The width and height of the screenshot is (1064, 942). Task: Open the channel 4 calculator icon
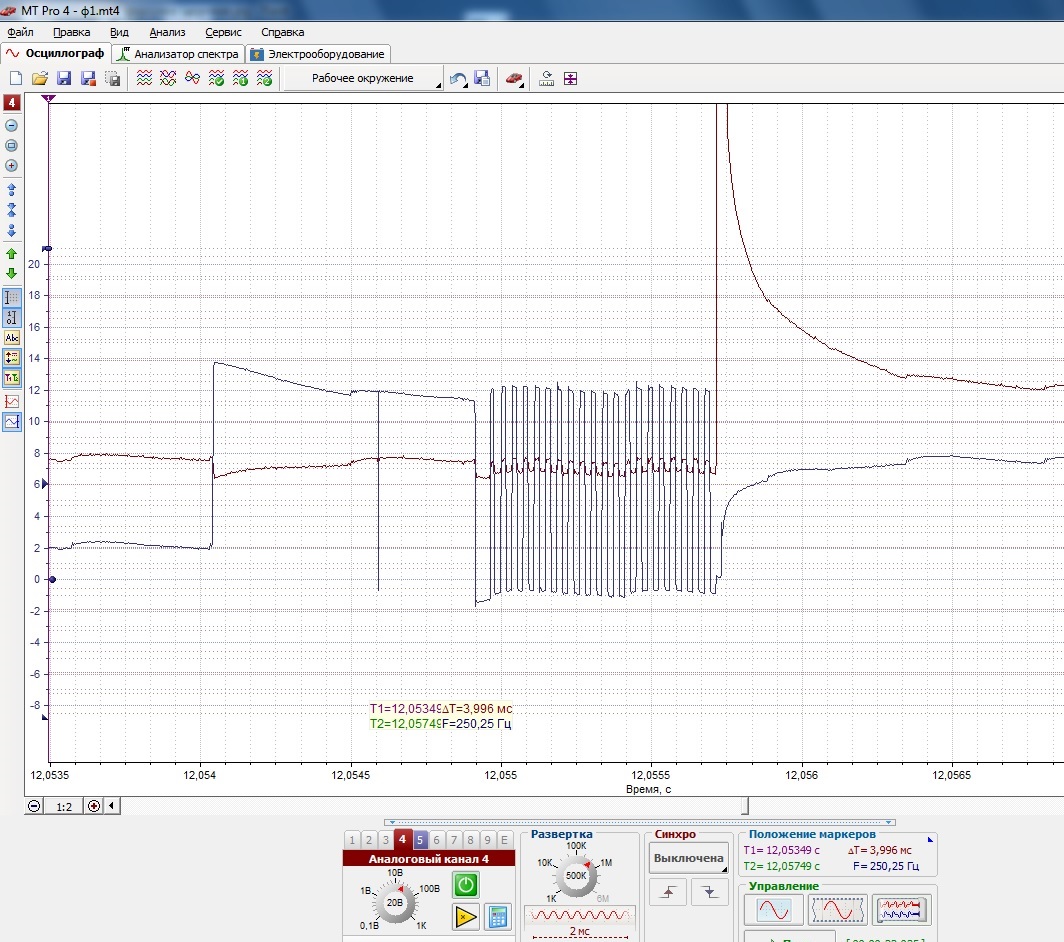pyautogui.click(x=498, y=918)
